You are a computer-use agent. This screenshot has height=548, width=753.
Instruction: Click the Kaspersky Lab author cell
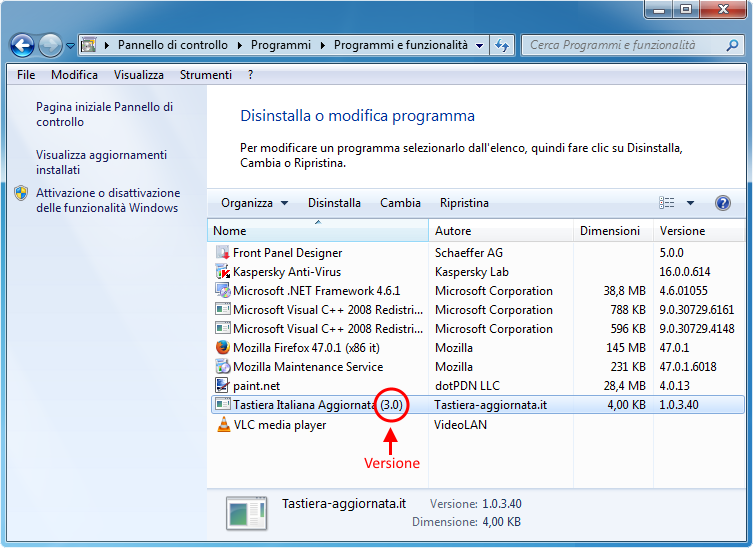pos(472,272)
